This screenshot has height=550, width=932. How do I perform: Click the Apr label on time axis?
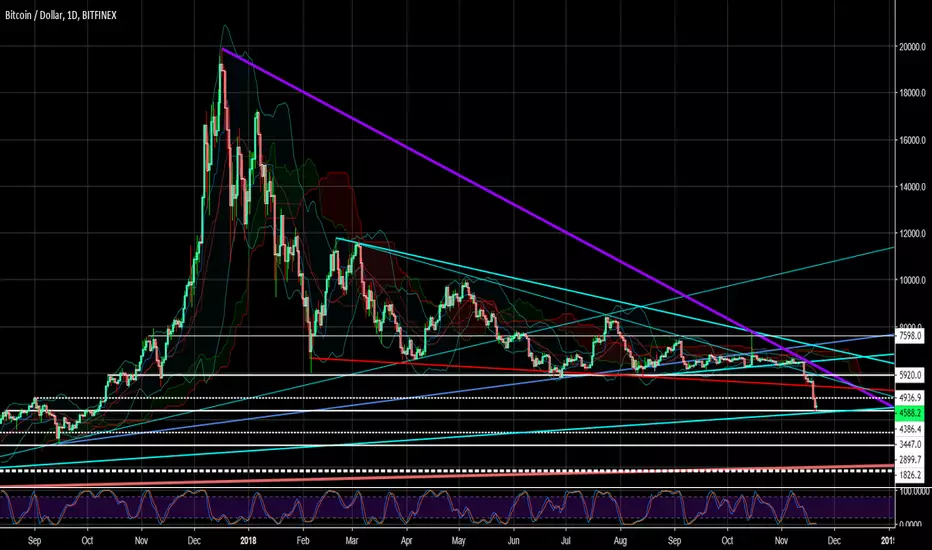click(407, 540)
